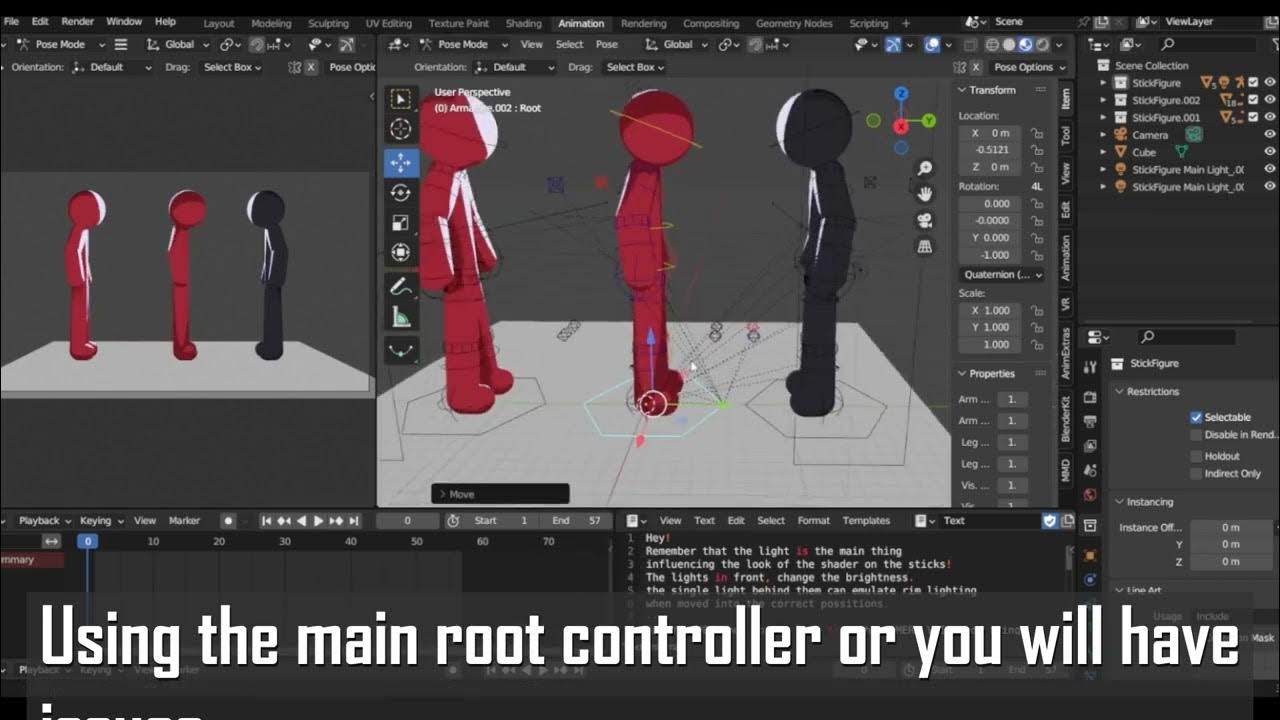1280x720 pixels.
Task: Open the Playback dropdown in timeline
Action: [45, 521]
